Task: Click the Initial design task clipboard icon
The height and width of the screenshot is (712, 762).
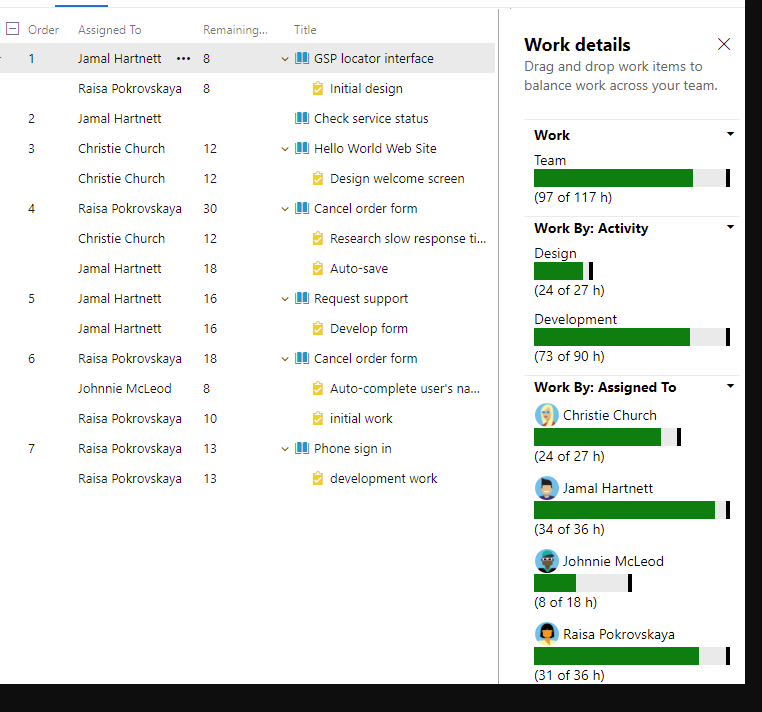Action: pyautogui.click(x=317, y=88)
